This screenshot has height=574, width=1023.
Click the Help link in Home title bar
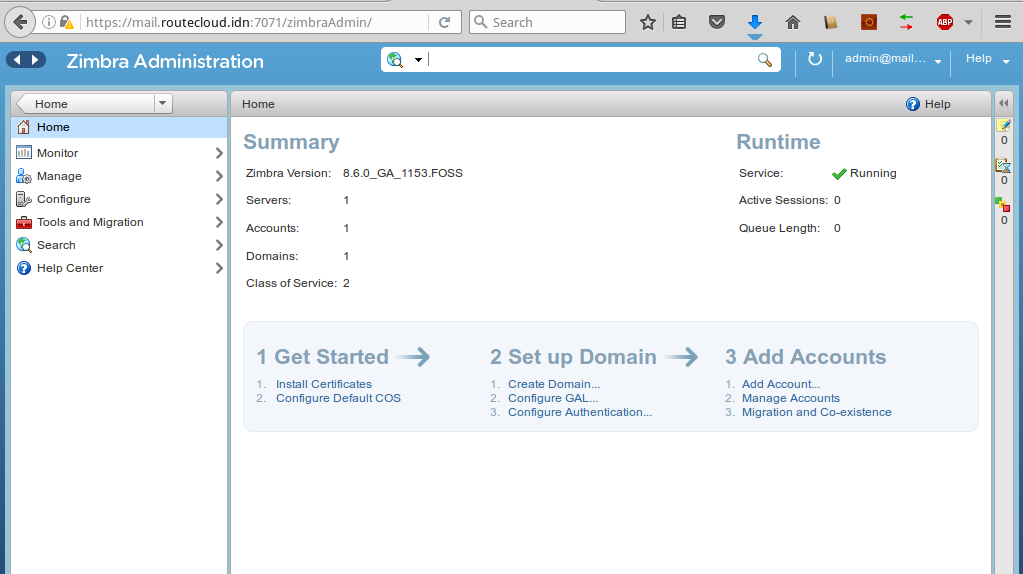(x=938, y=104)
